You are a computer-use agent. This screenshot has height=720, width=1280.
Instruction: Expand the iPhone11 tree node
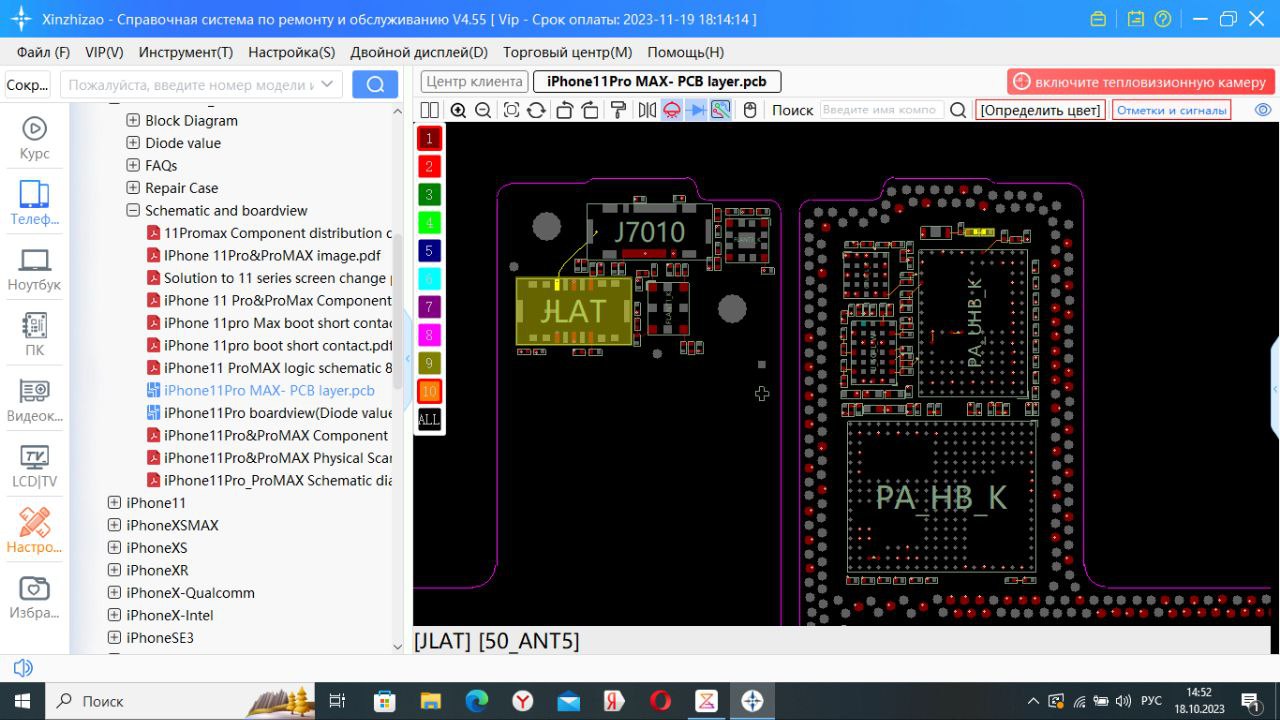[x=115, y=502]
